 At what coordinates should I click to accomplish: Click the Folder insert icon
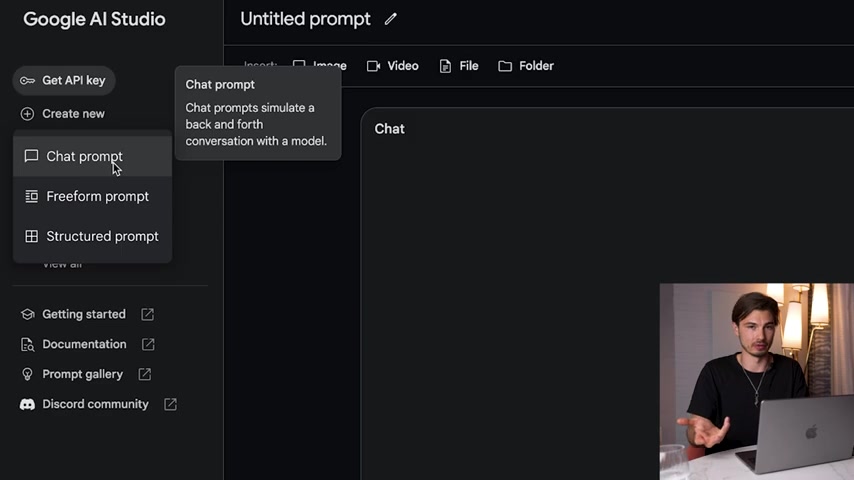click(505, 66)
